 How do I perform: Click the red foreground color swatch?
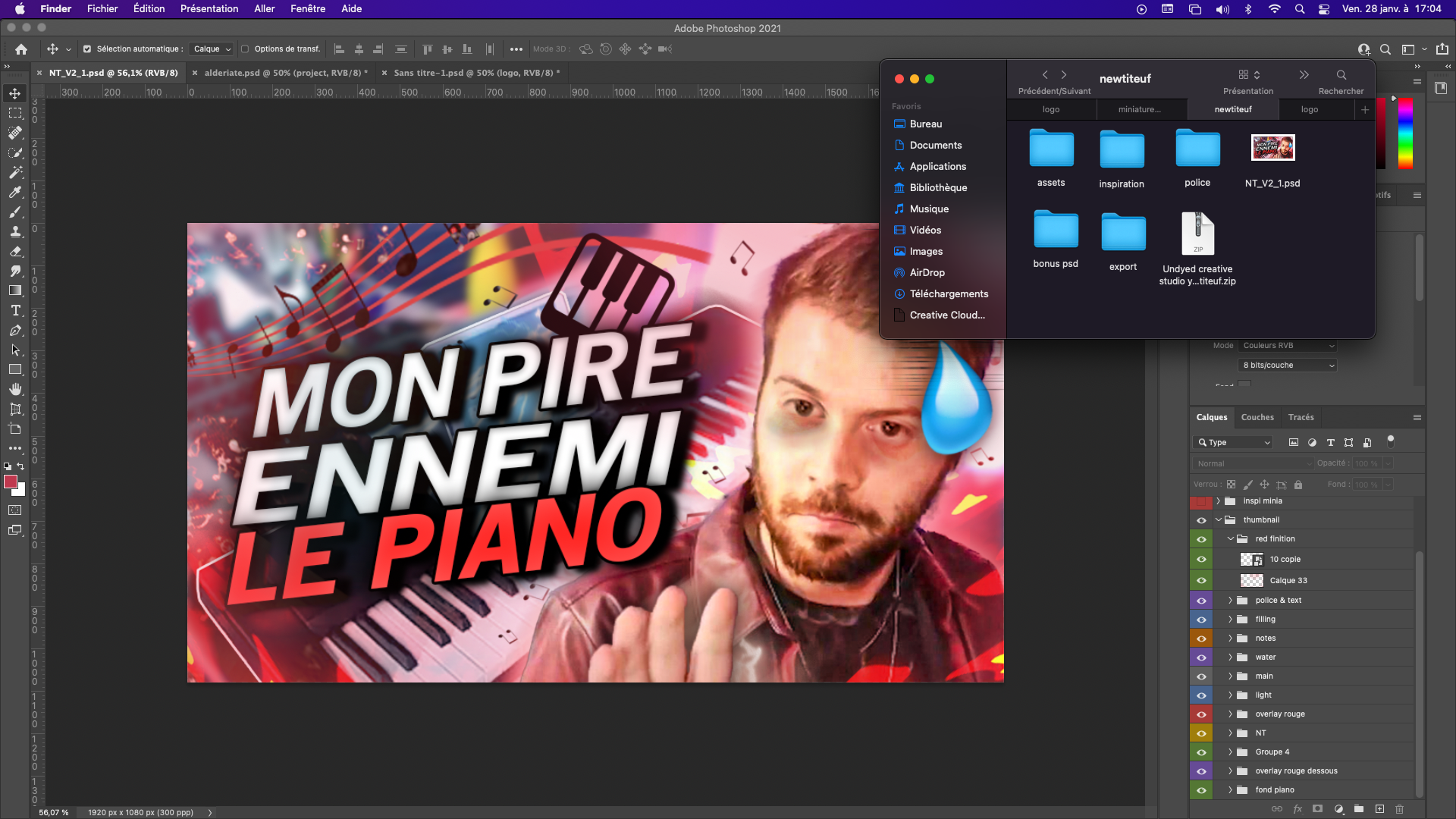[11, 482]
